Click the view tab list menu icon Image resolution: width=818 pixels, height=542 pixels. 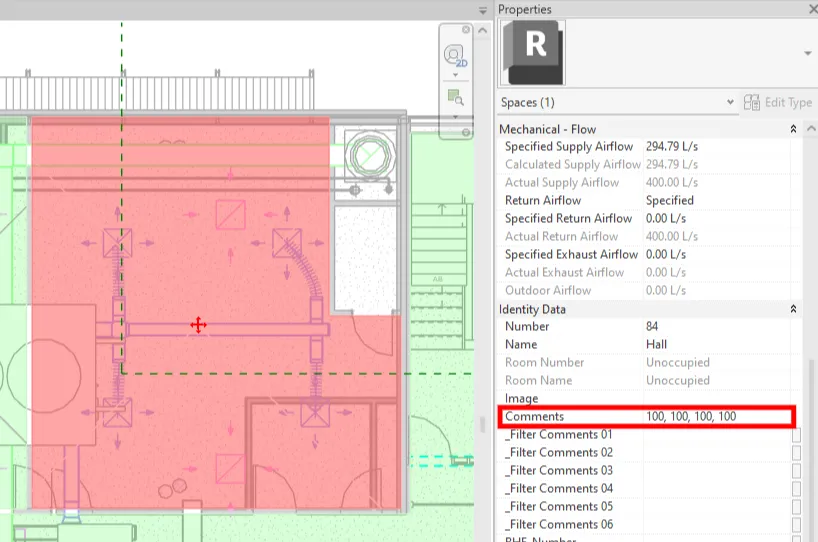pos(484,9)
